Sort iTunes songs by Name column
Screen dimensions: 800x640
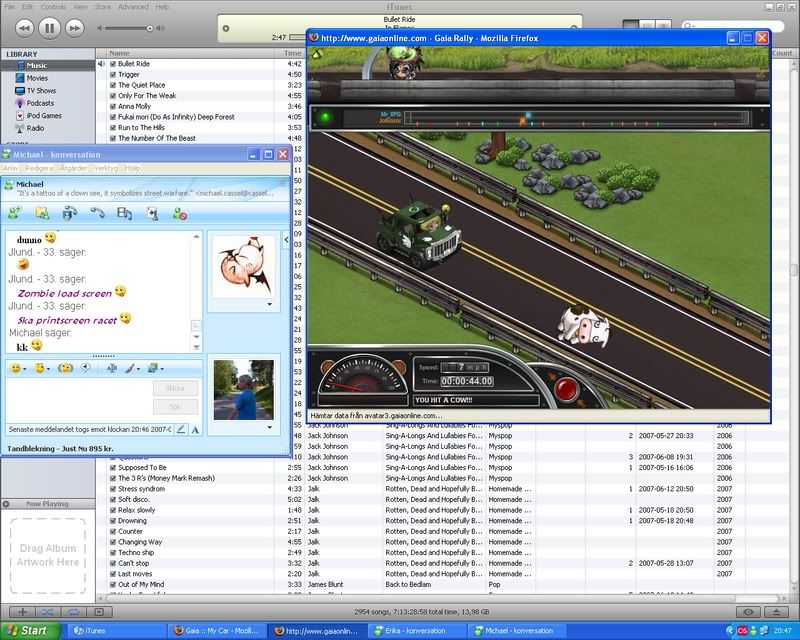pos(190,53)
